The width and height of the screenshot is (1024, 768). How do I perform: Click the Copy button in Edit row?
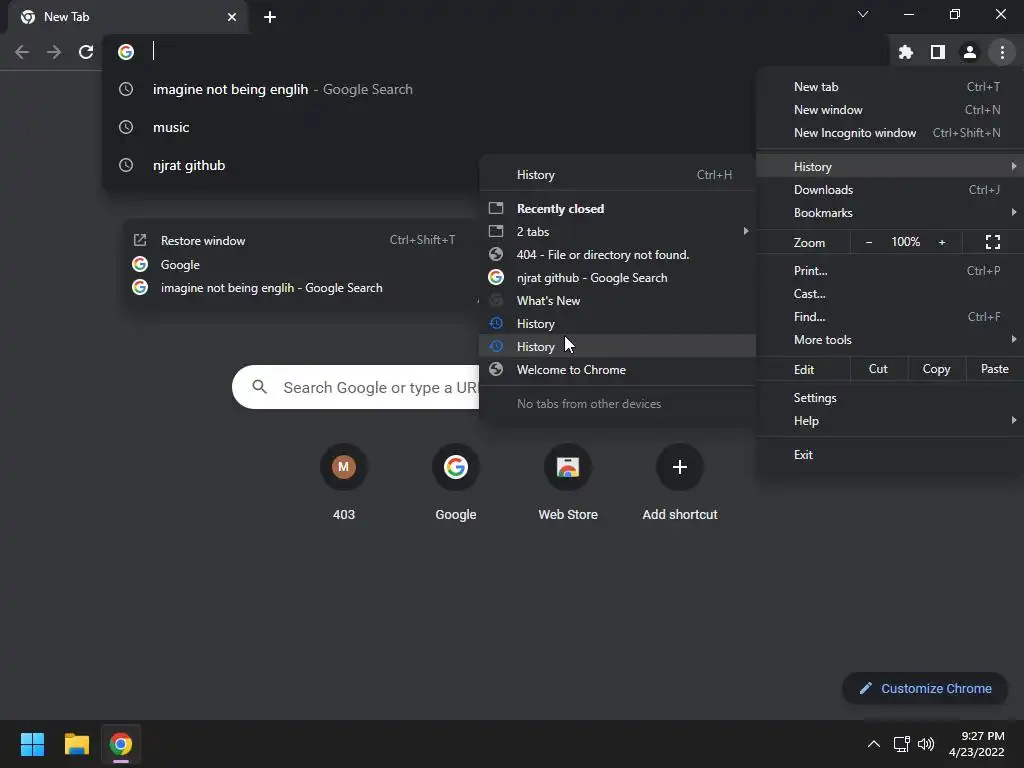pyautogui.click(x=936, y=369)
